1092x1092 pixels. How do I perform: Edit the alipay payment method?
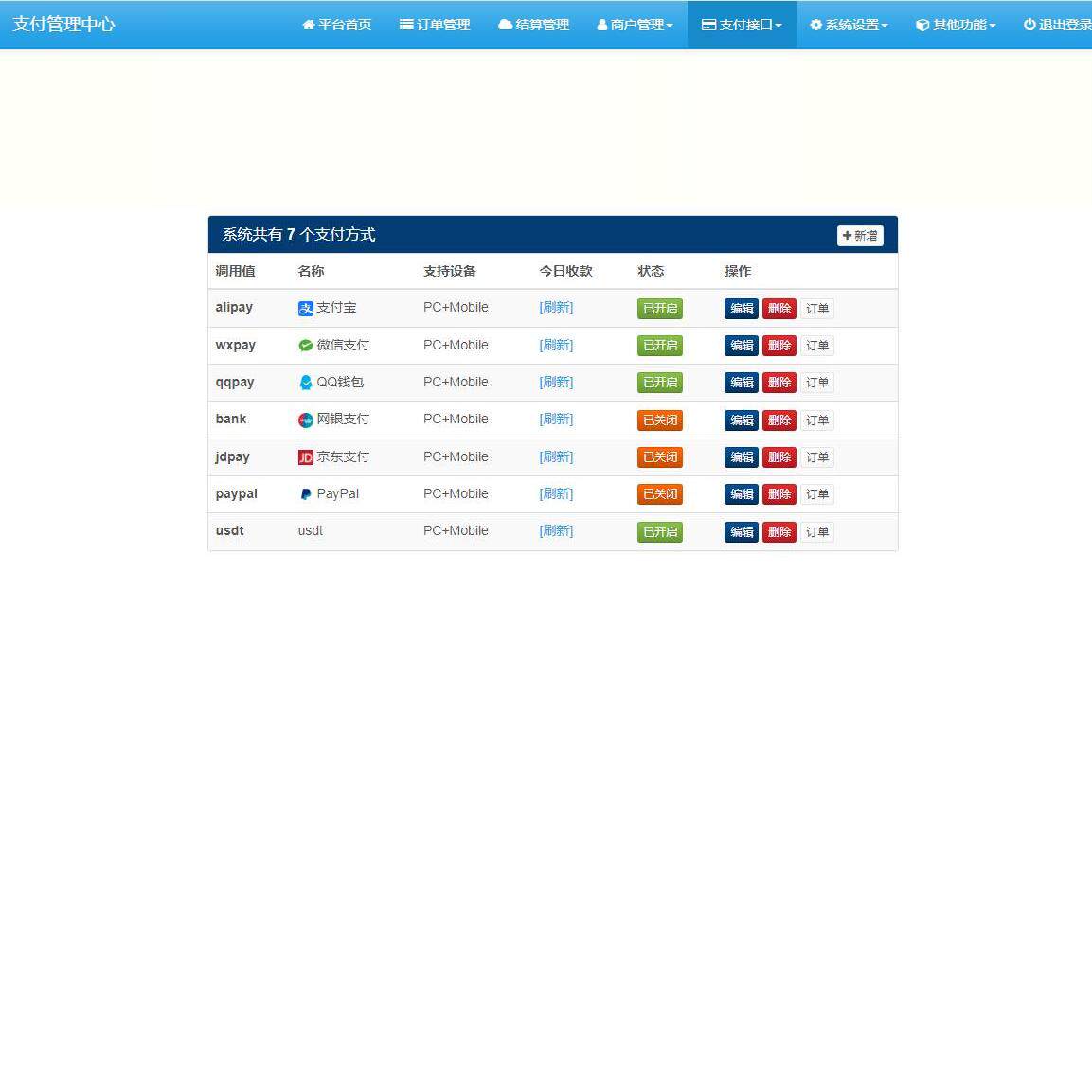pos(741,309)
